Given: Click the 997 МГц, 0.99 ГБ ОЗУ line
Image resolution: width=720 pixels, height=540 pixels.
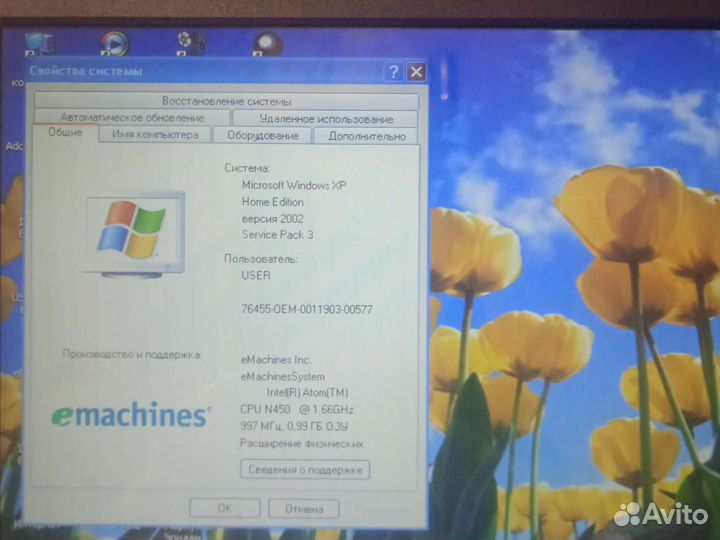Looking at the screenshot, I should click(294, 426).
